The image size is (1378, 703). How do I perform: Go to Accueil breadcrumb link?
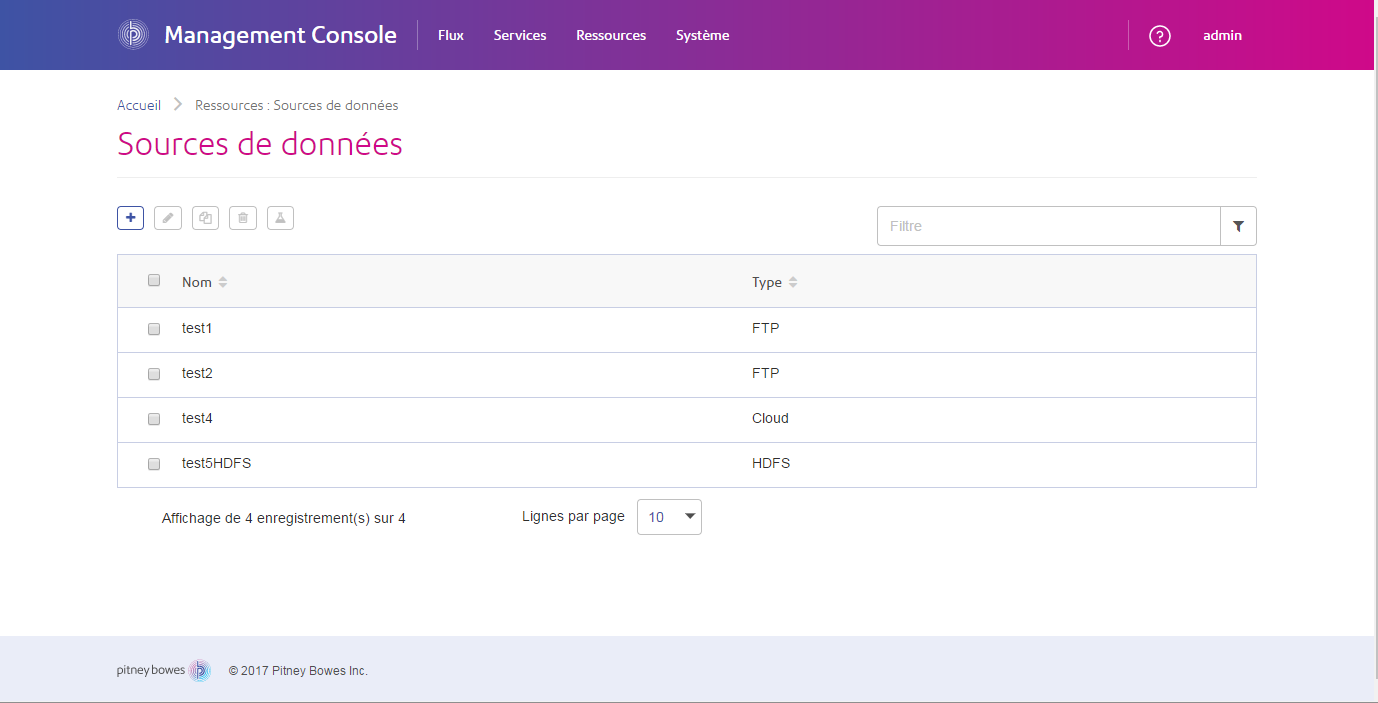pos(139,105)
